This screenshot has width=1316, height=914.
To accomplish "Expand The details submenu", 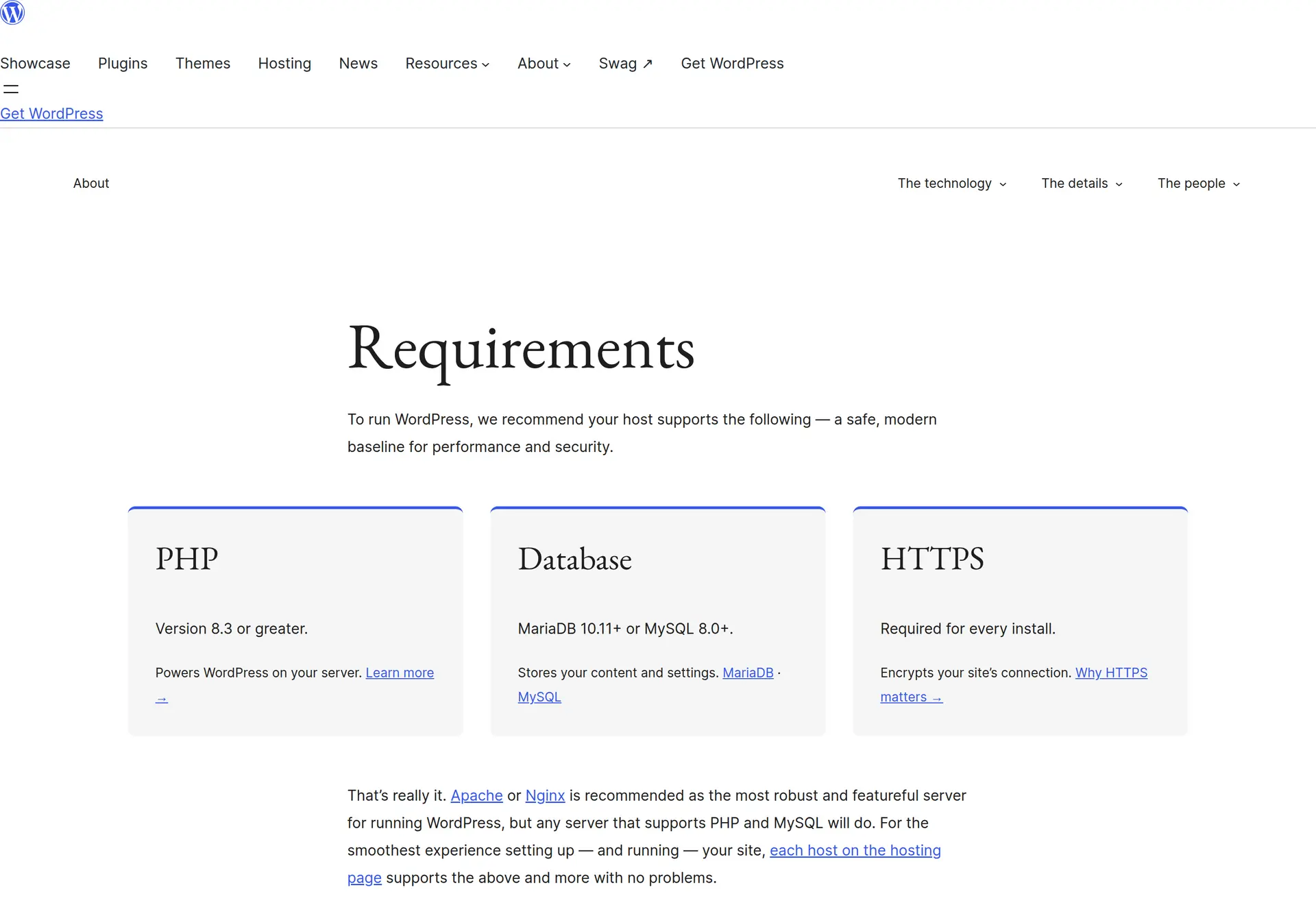I will click(x=1082, y=183).
